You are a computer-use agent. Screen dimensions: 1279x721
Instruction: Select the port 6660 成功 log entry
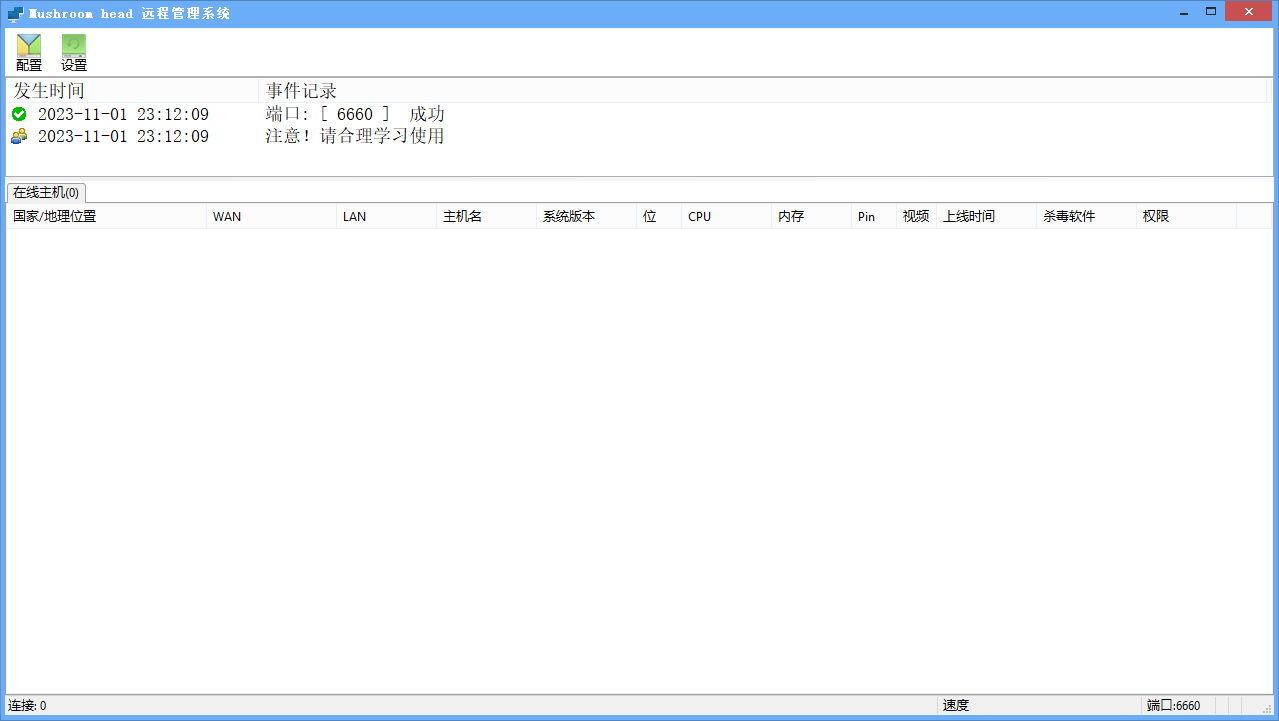355,114
